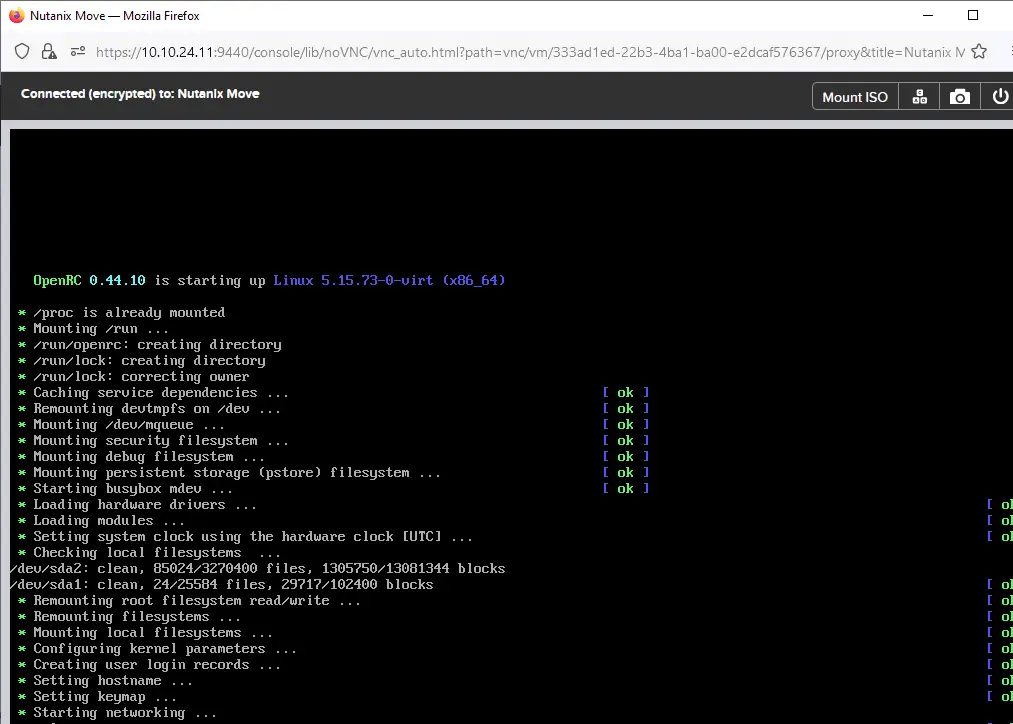Click the 'Setting keymap ...' console line

(x=105, y=697)
